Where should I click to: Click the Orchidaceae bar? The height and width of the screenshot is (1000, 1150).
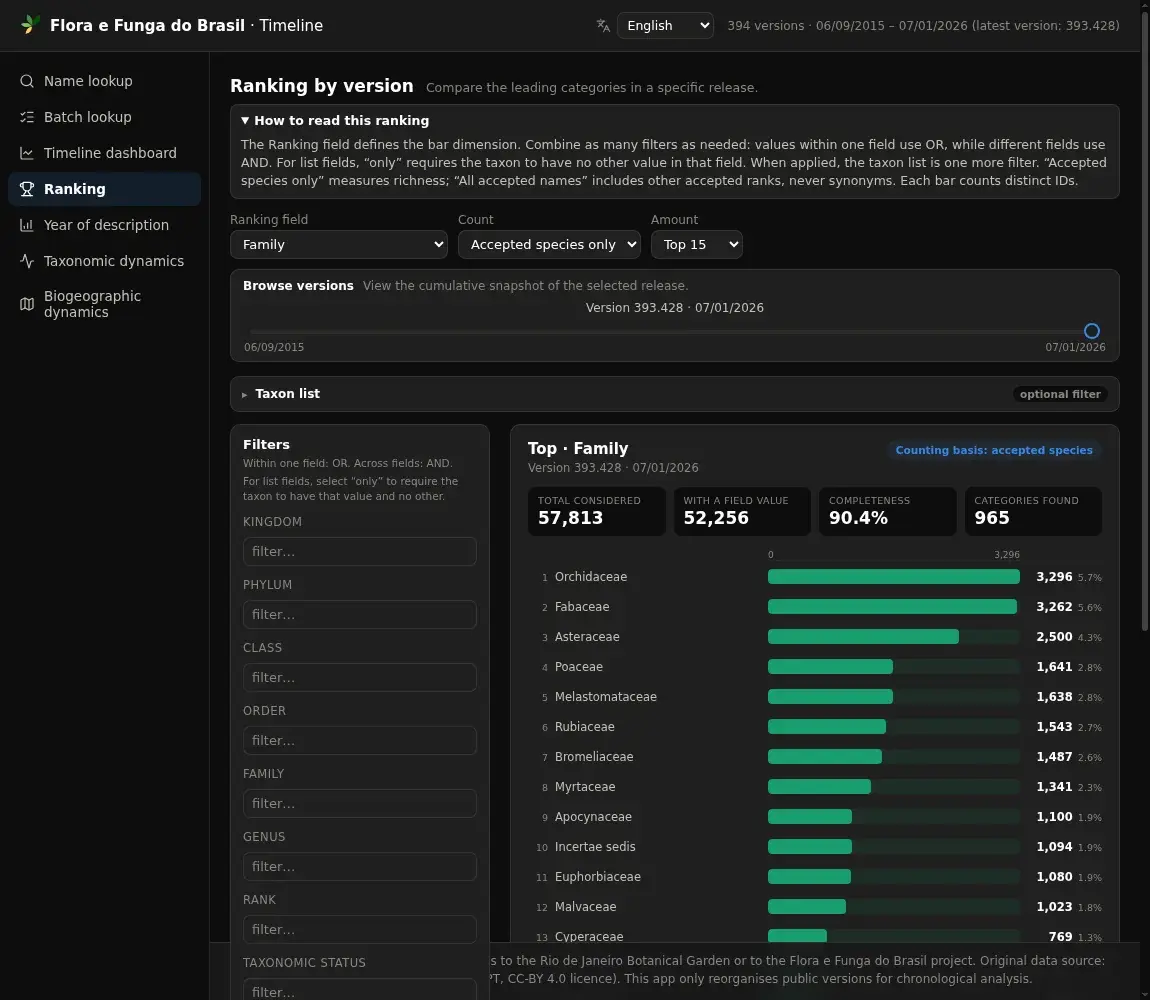point(893,577)
